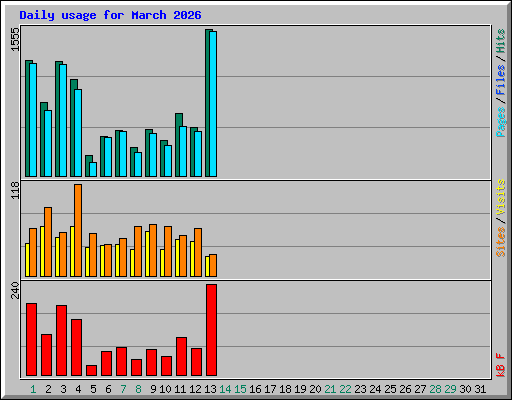Click the cyan files bar for day 3
This screenshot has height=400, width=512.
(63, 121)
